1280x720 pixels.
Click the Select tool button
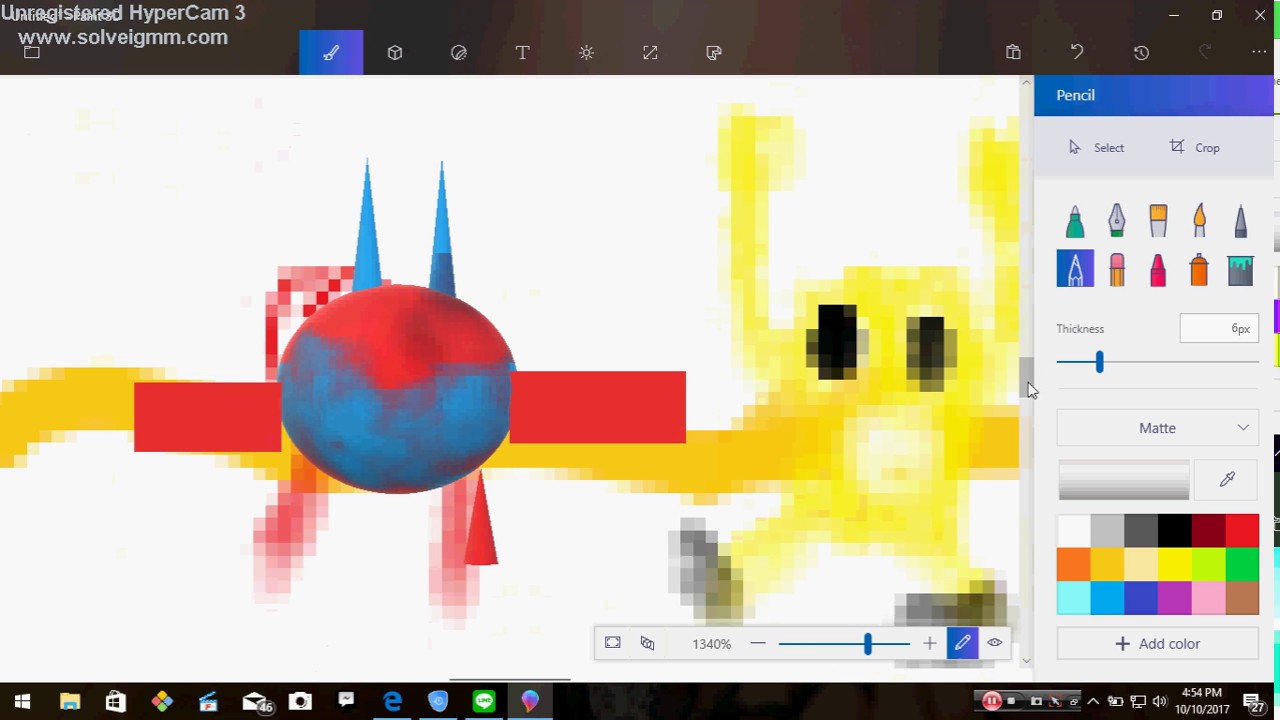[x=1096, y=147]
